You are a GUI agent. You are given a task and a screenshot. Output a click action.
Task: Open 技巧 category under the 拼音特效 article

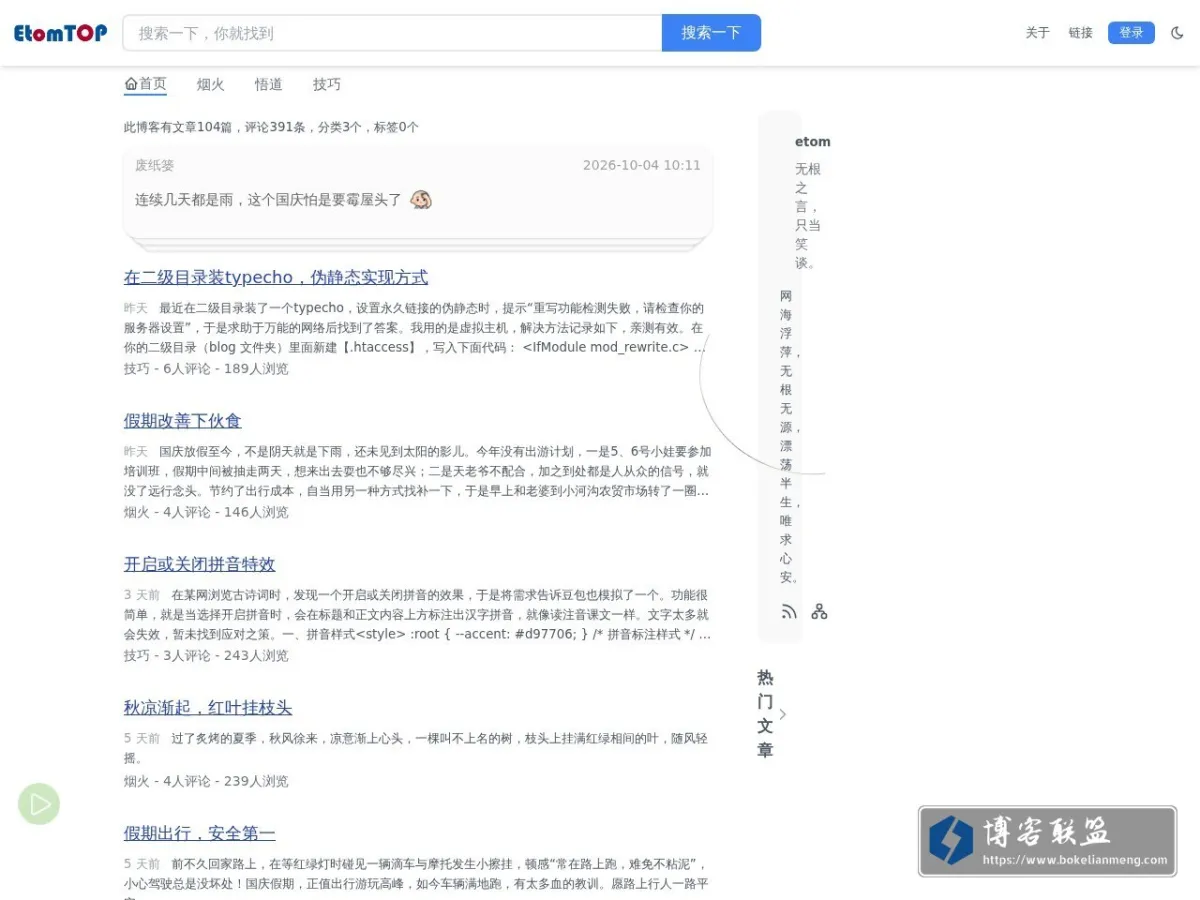pyautogui.click(x=136, y=656)
